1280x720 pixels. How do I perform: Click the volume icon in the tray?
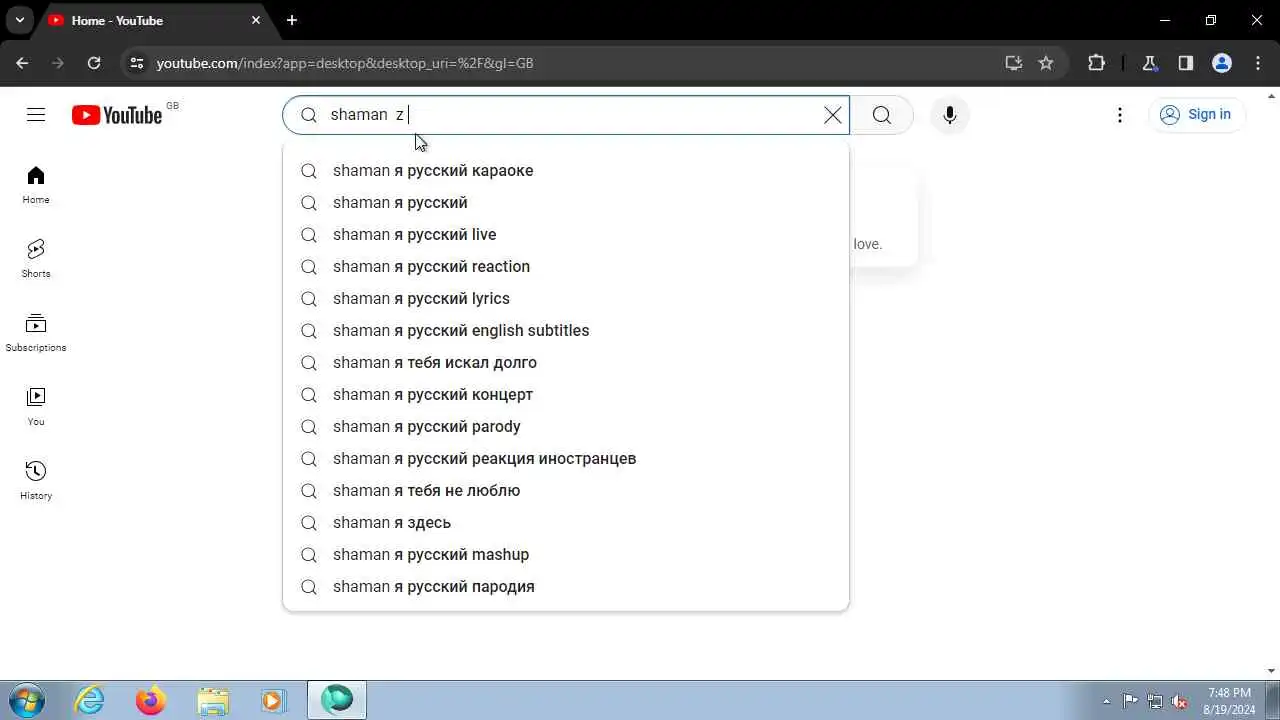click(1180, 701)
